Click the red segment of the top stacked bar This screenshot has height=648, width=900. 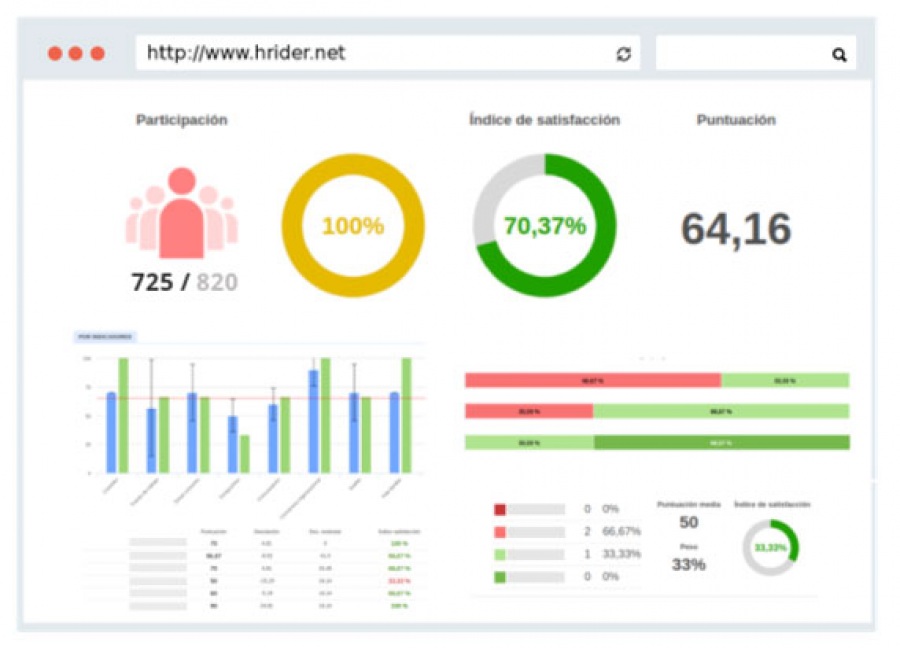click(x=593, y=381)
